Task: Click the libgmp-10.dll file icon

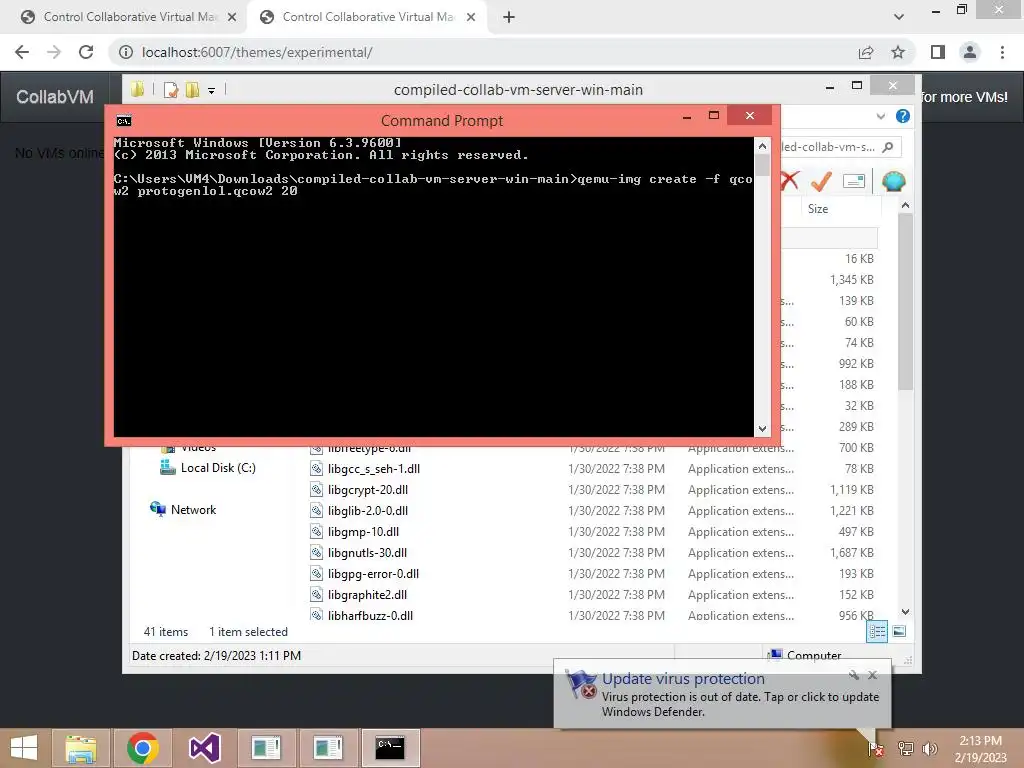Action: point(316,532)
